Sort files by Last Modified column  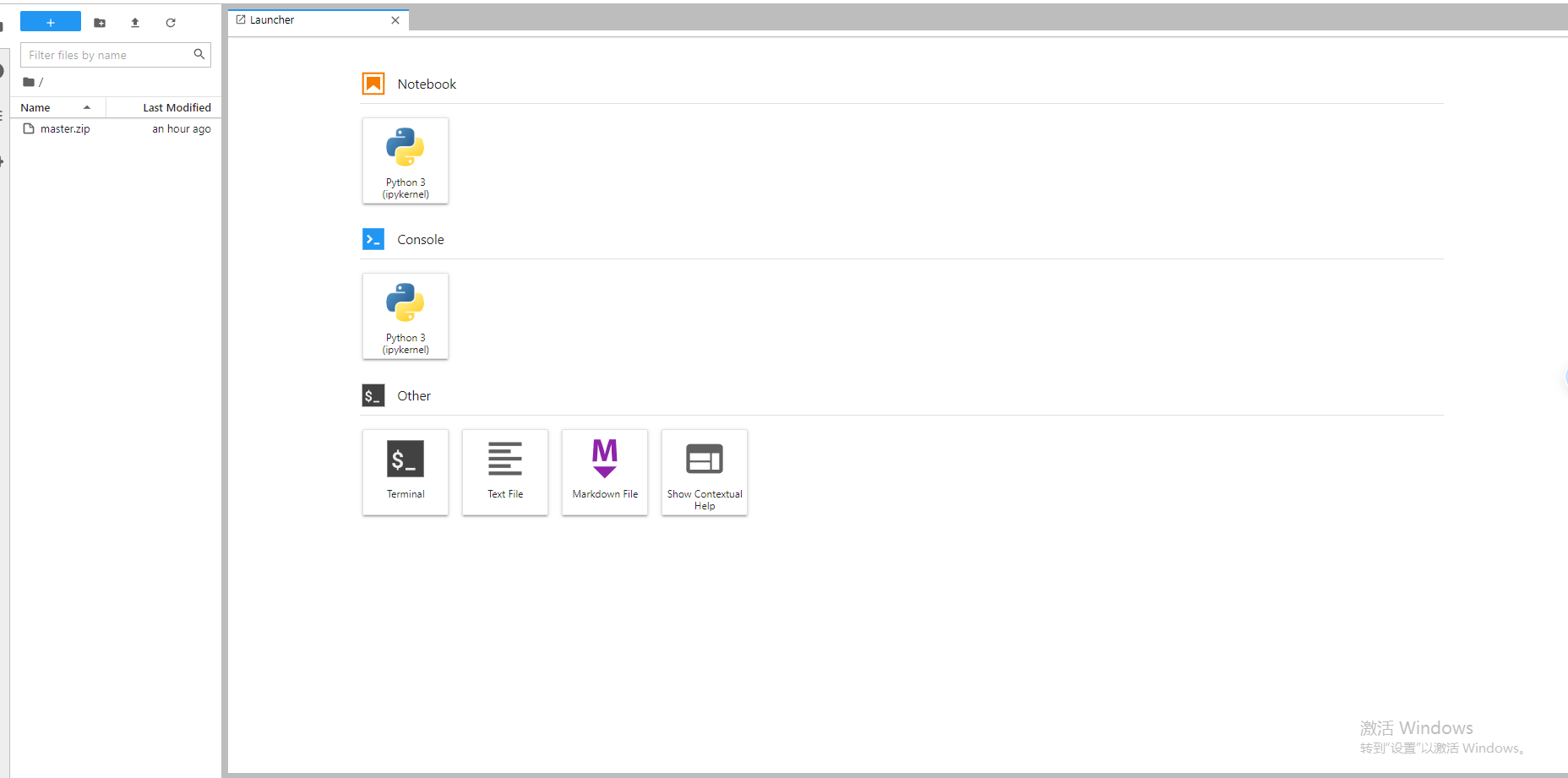point(177,107)
